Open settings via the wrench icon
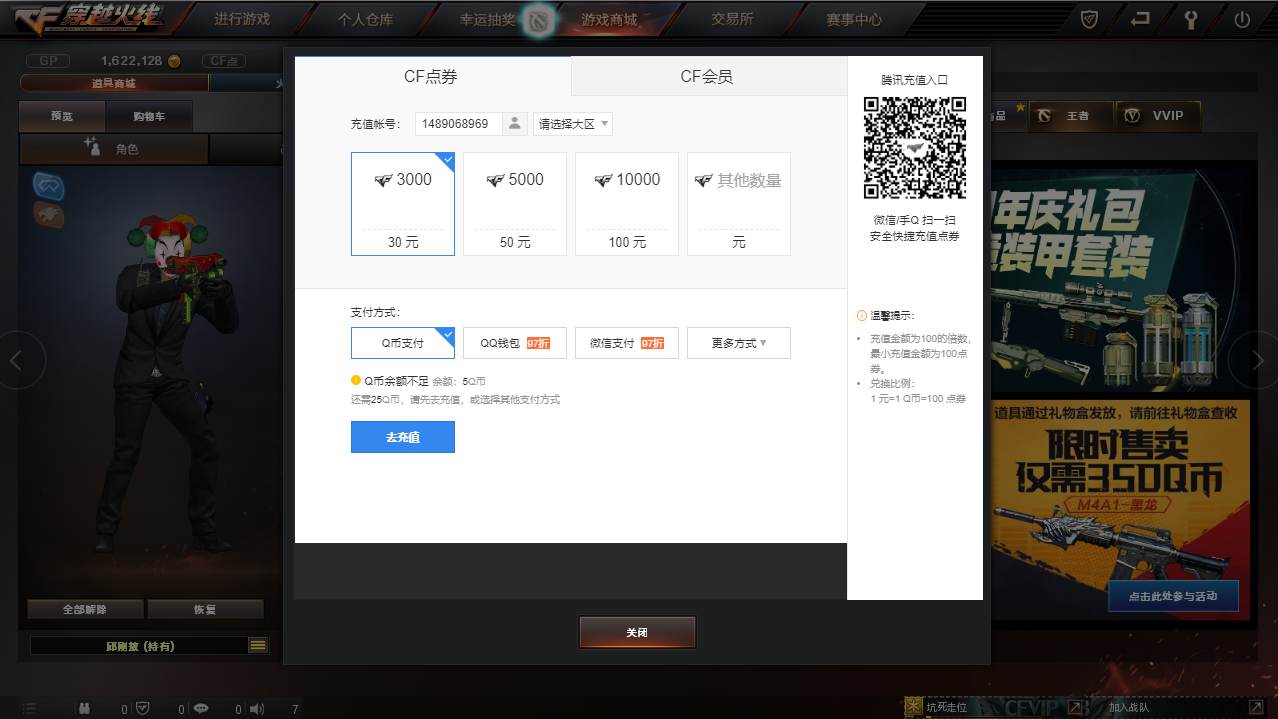 [x=1191, y=18]
